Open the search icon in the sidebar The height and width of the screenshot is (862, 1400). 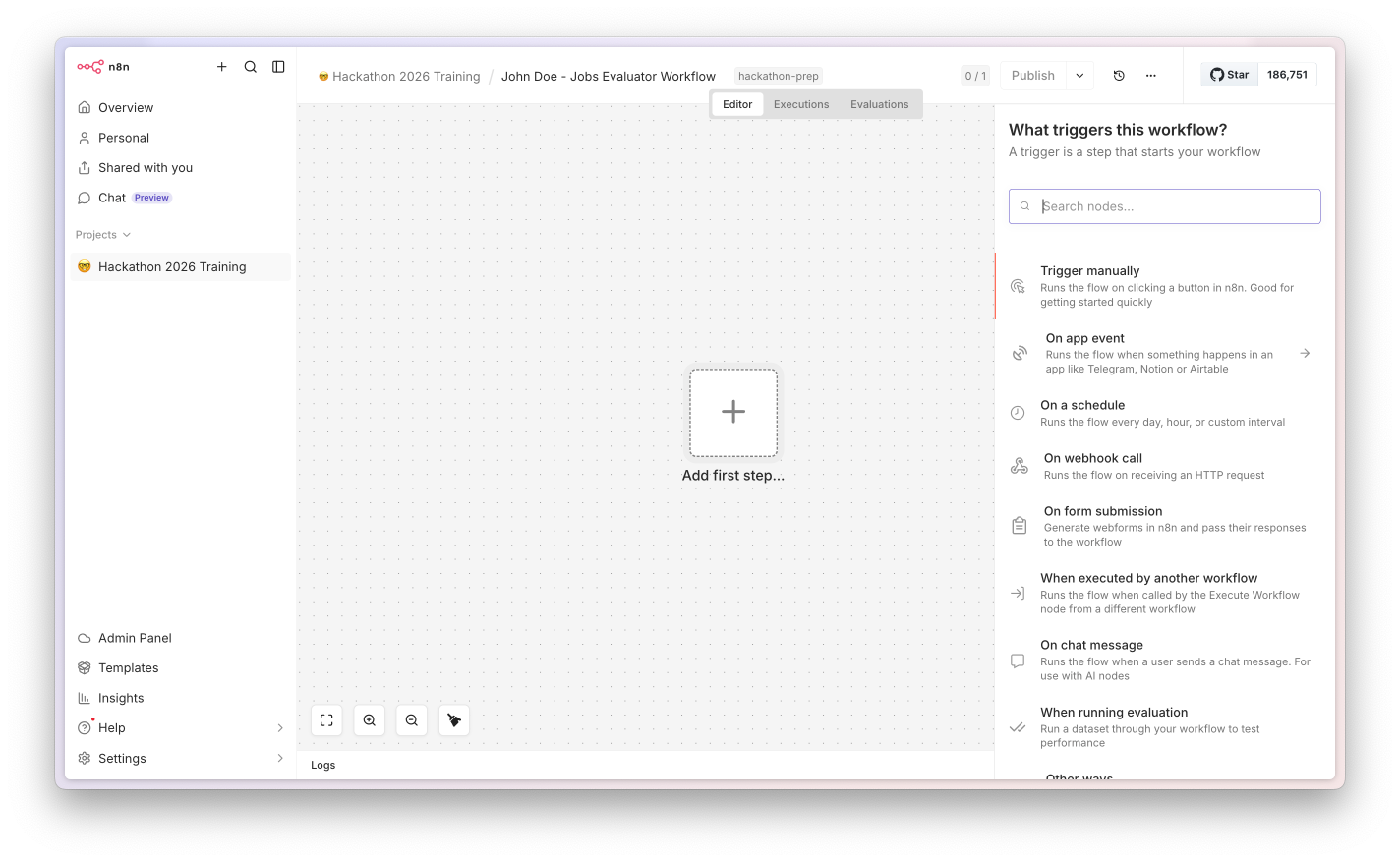251,67
